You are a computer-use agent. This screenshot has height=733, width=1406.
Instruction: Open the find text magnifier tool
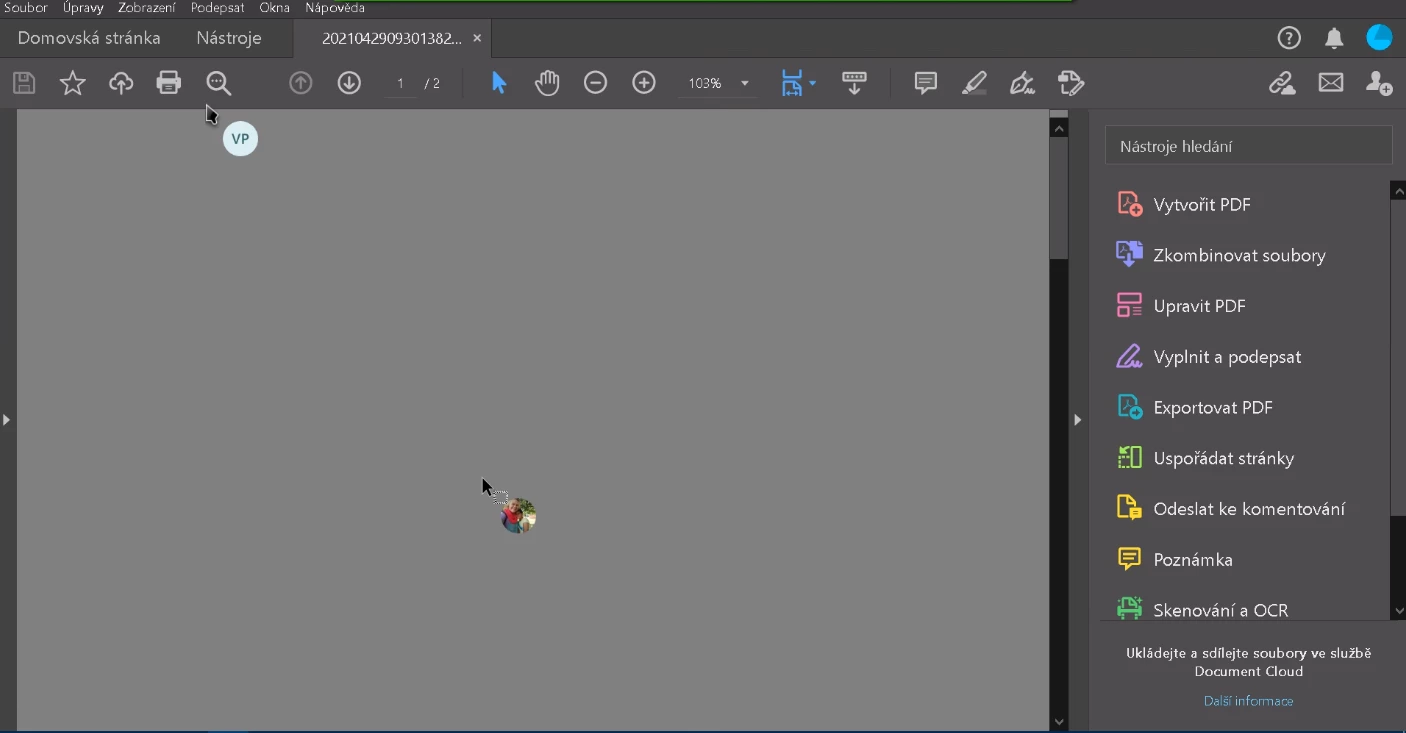pos(218,83)
